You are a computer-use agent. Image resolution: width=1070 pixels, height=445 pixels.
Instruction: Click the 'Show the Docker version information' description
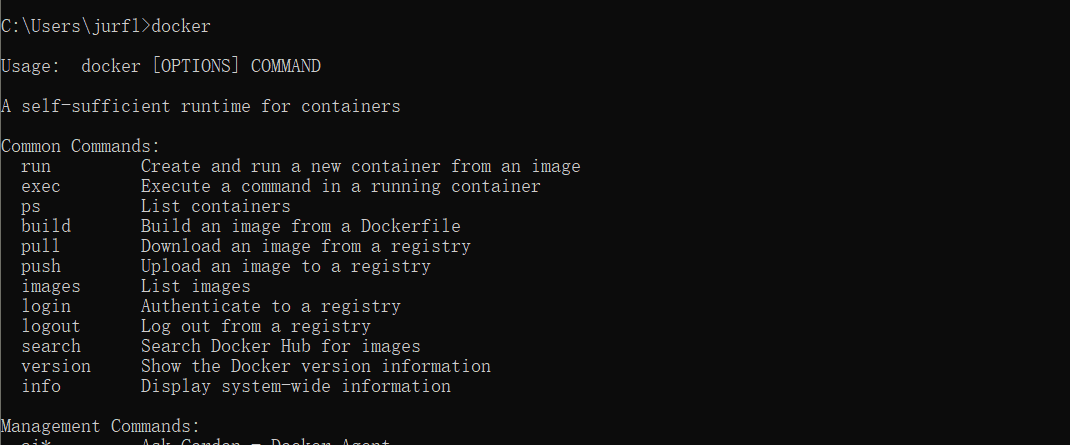click(x=315, y=366)
